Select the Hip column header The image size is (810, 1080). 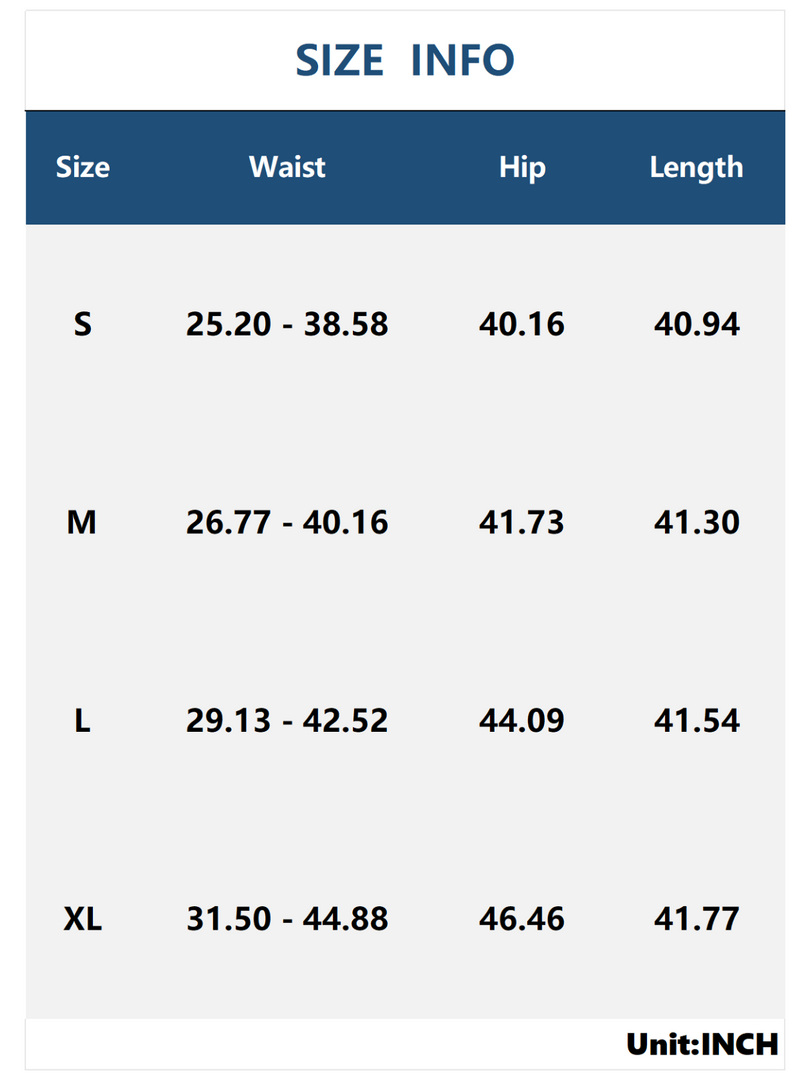click(522, 168)
